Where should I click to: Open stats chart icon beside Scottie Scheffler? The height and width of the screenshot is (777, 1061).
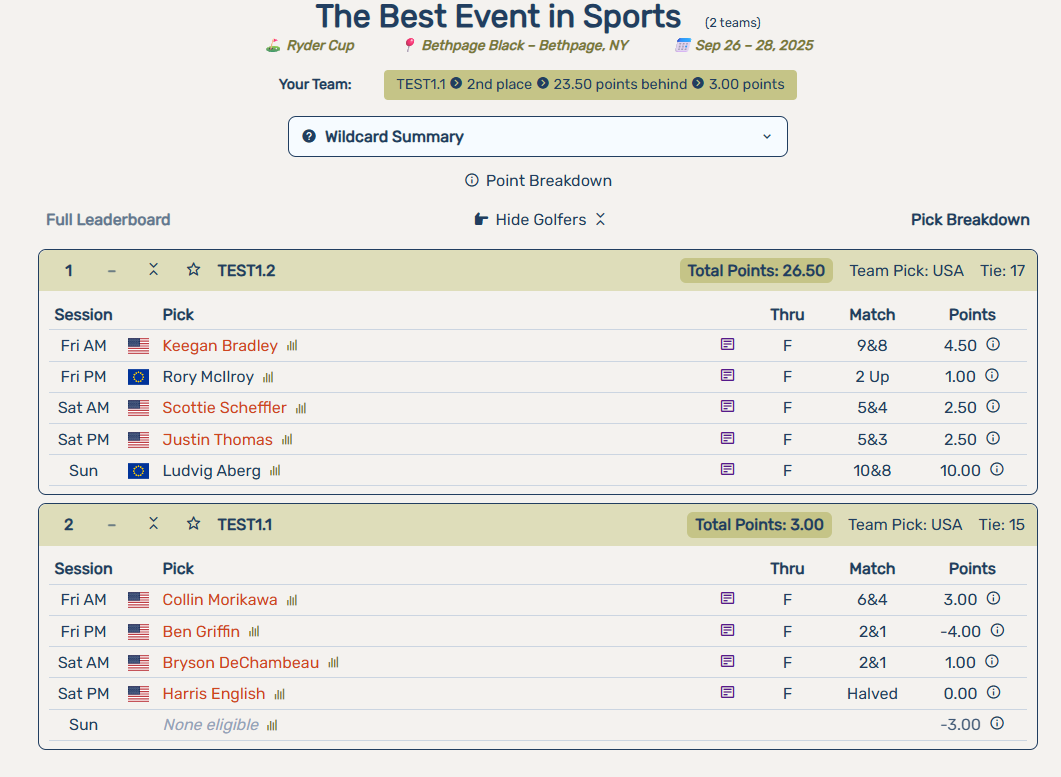point(301,408)
